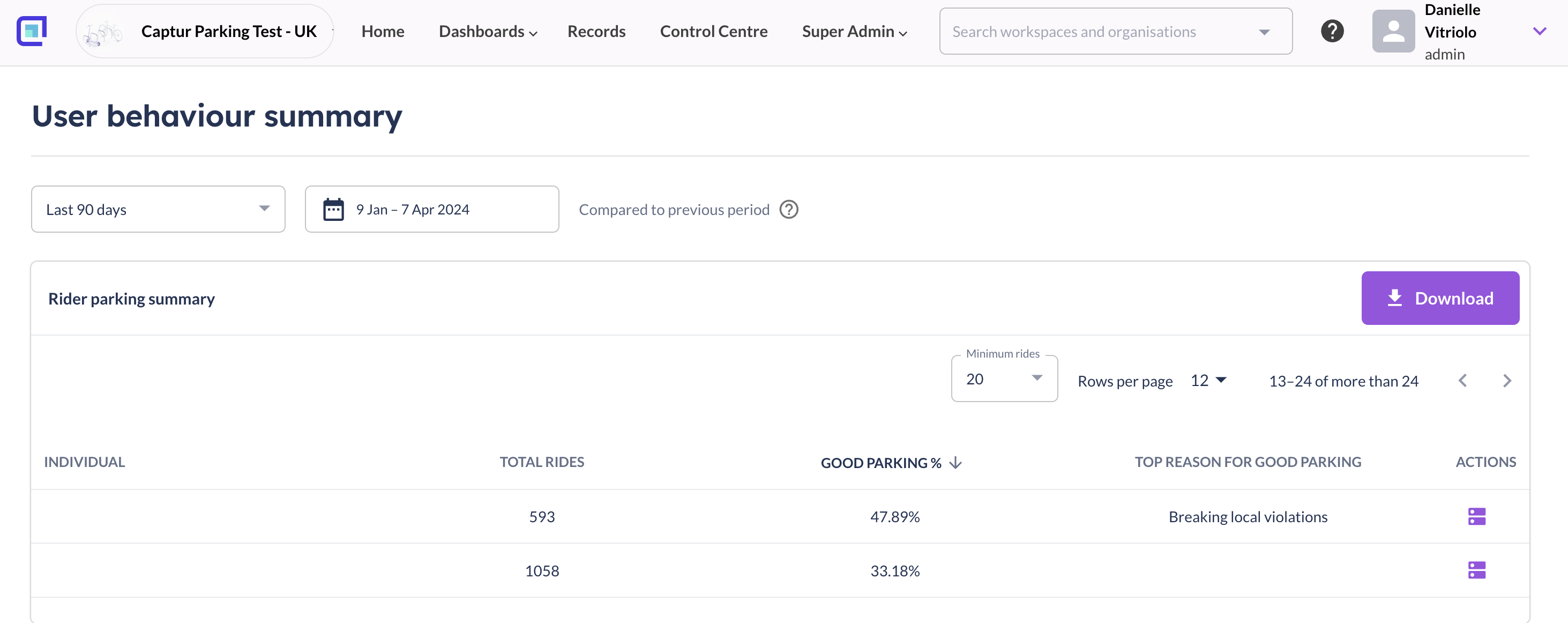Viewport: 1568px width, 623px height.
Task: Click the 1058 total rides cell
Action: click(x=542, y=570)
